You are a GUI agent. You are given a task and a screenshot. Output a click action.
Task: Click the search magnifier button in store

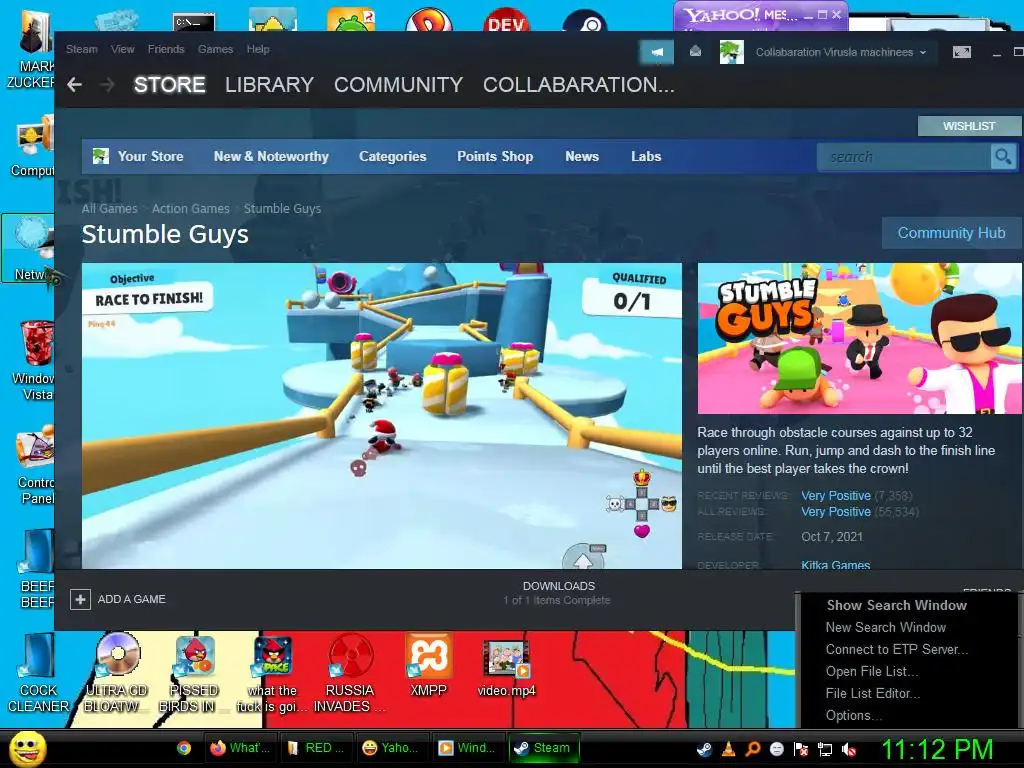1003,157
